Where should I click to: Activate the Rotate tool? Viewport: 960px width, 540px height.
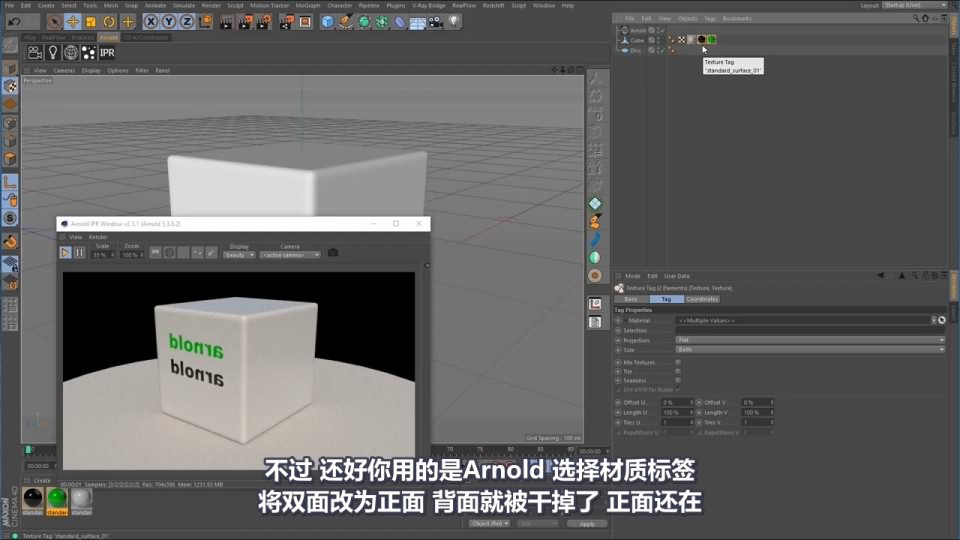tap(109, 22)
